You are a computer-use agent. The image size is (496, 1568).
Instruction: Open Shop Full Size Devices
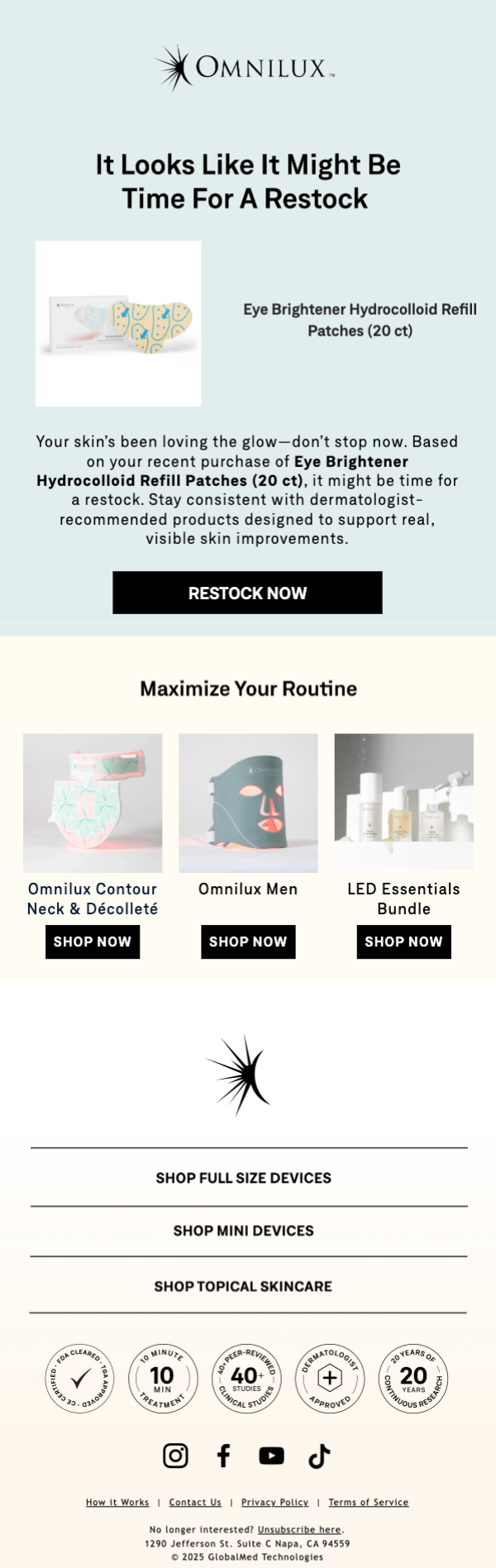(244, 1178)
